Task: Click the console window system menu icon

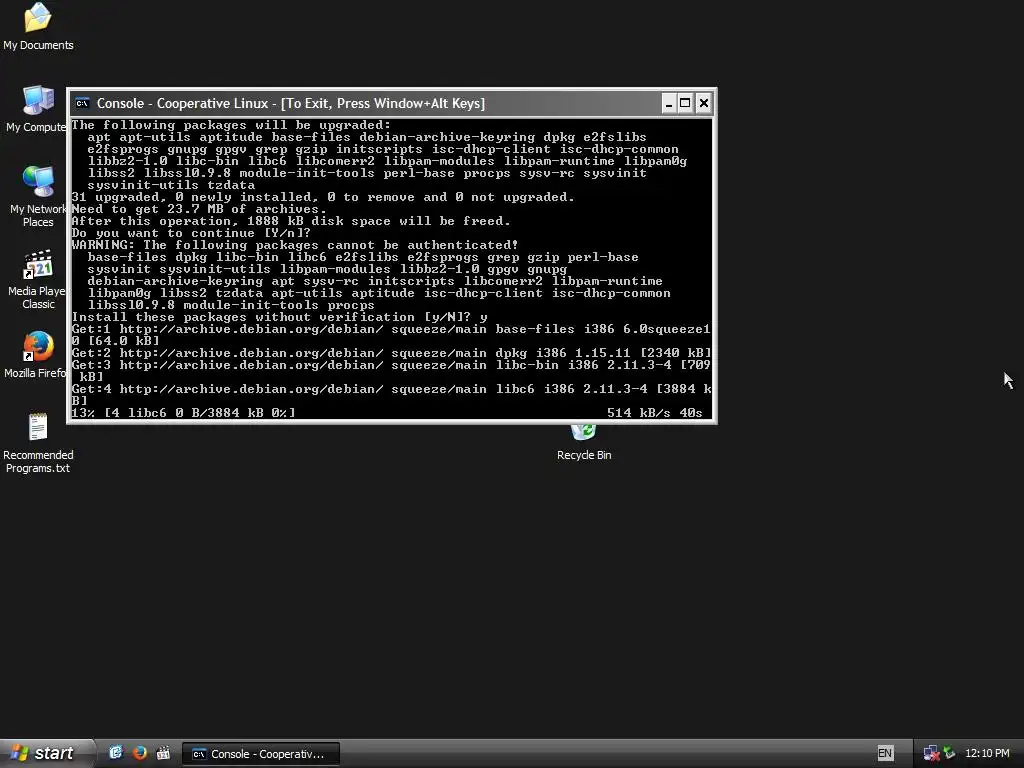Action: coord(82,103)
